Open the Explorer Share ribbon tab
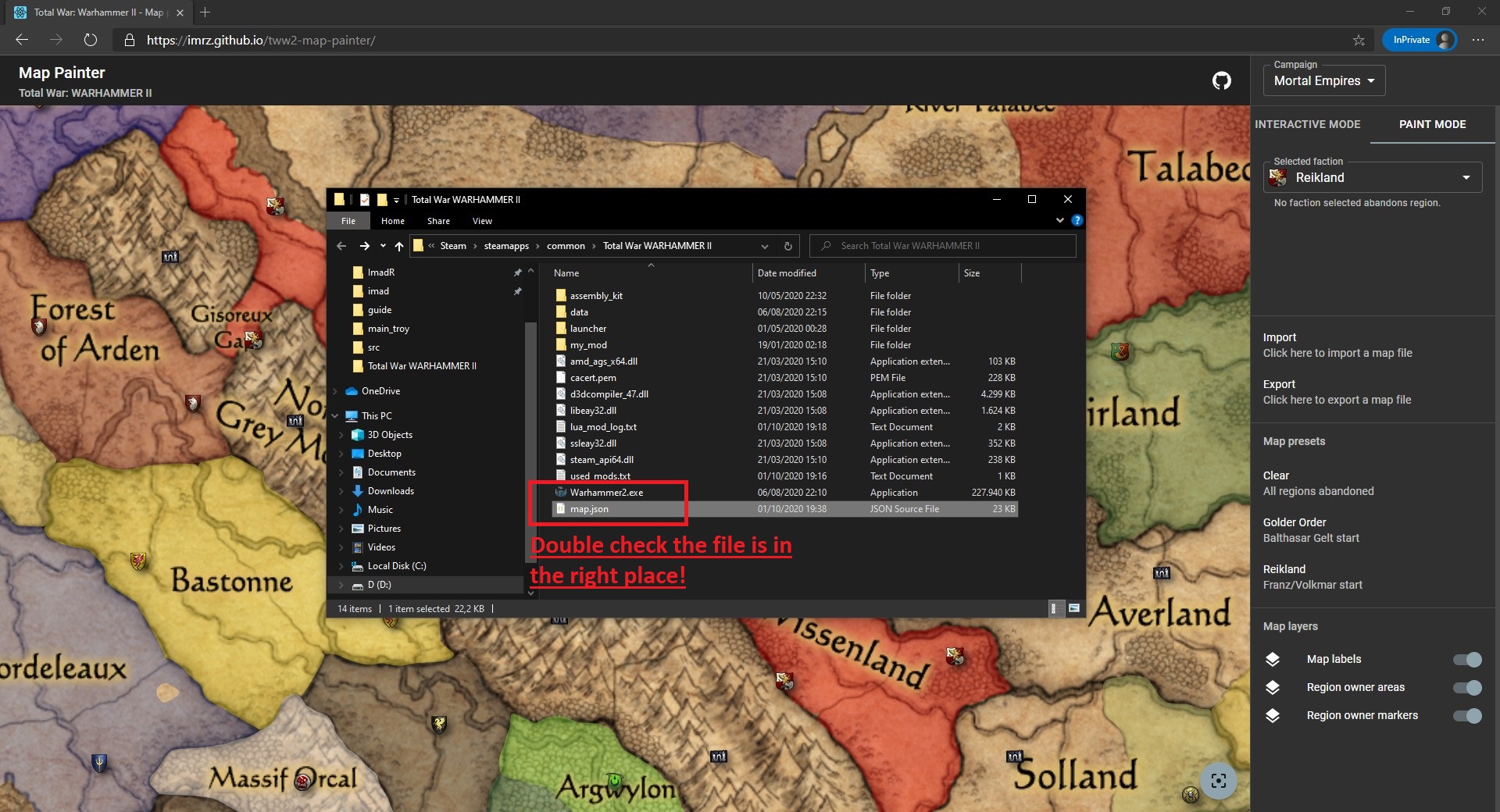The width and height of the screenshot is (1500, 812). click(438, 221)
